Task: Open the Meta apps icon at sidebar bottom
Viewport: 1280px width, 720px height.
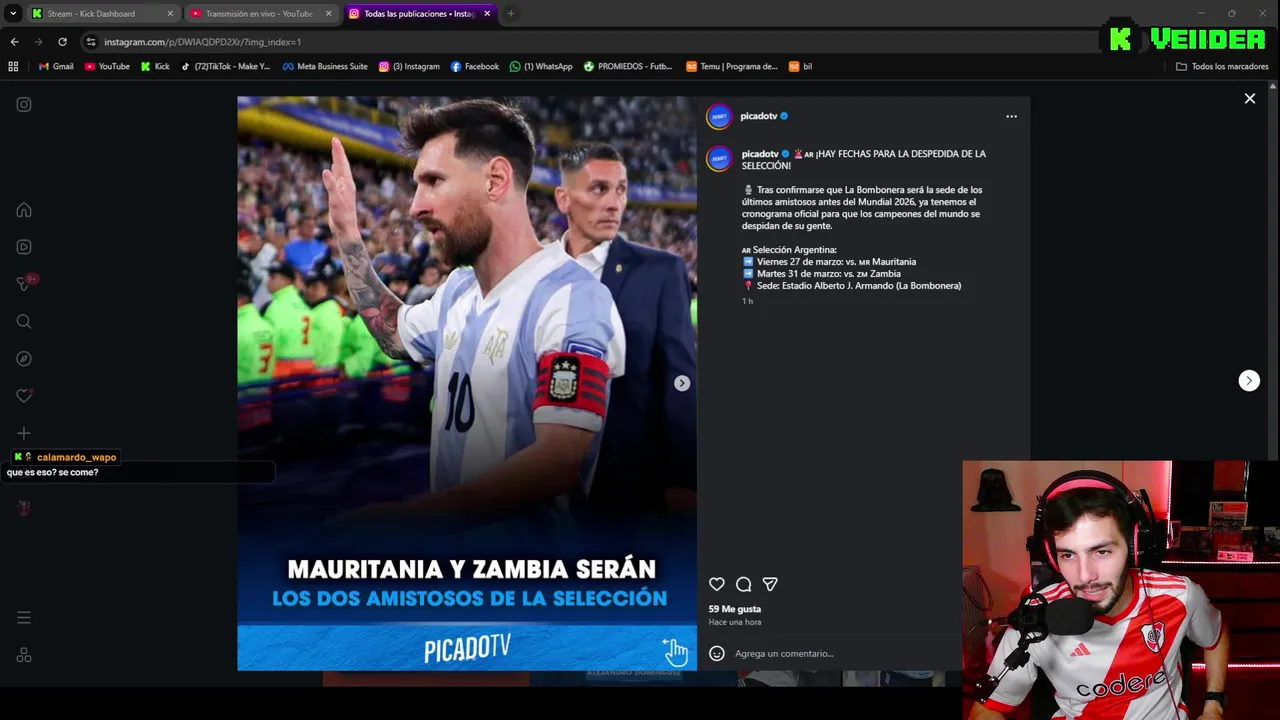Action: click(24, 655)
